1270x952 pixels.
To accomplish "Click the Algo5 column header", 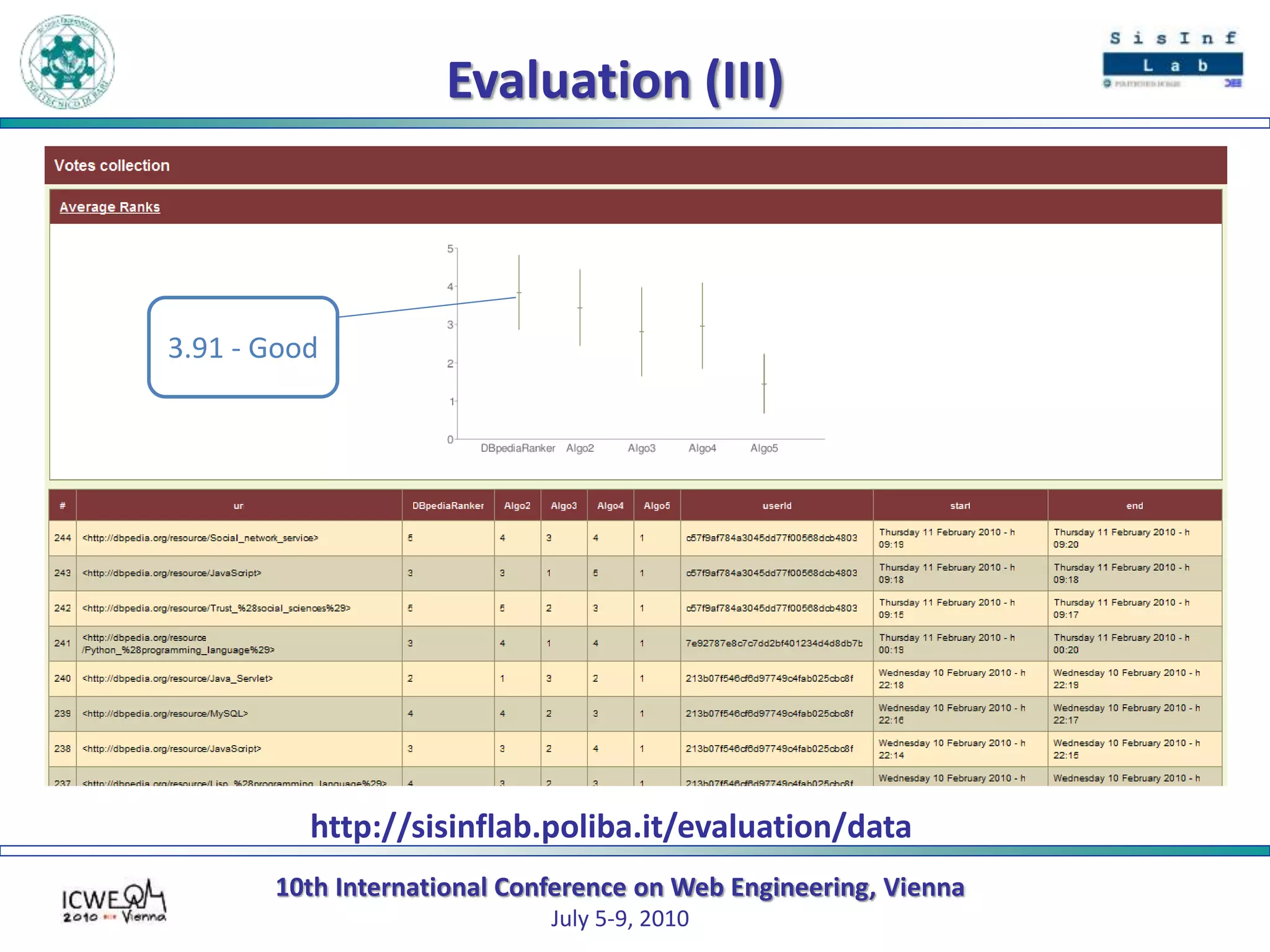I will pyautogui.click(x=657, y=506).
